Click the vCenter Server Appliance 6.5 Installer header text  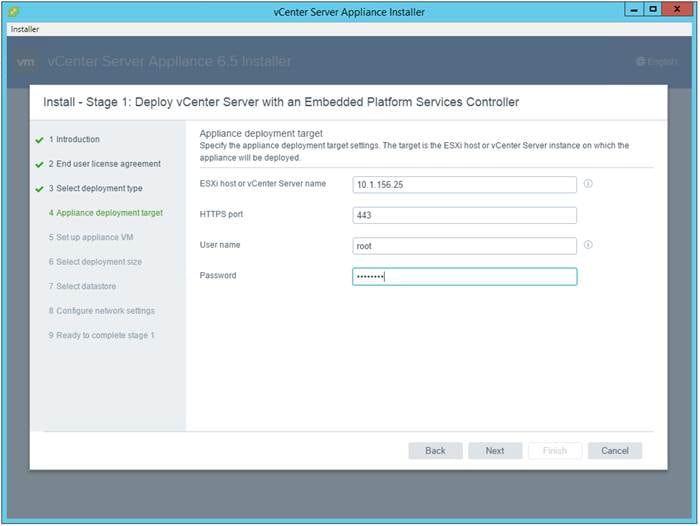169,61
